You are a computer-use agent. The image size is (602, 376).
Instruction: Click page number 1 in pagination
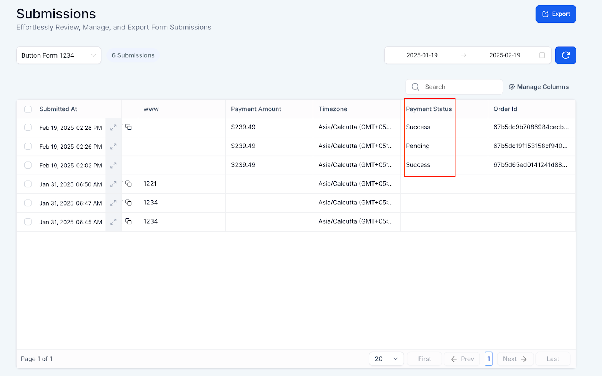pyautogui.click(x=488, y=359)
